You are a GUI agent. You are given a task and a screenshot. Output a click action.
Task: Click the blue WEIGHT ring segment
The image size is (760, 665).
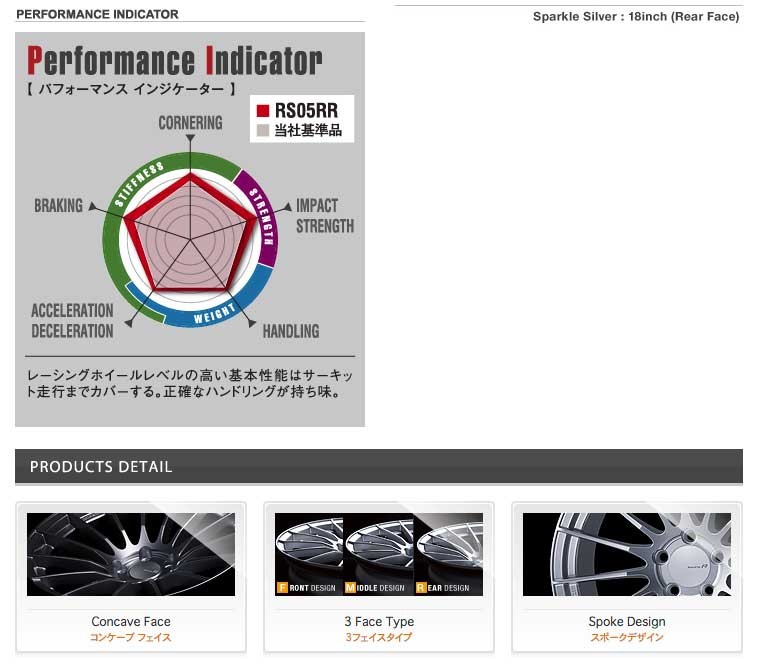click(x=213, y=313)
